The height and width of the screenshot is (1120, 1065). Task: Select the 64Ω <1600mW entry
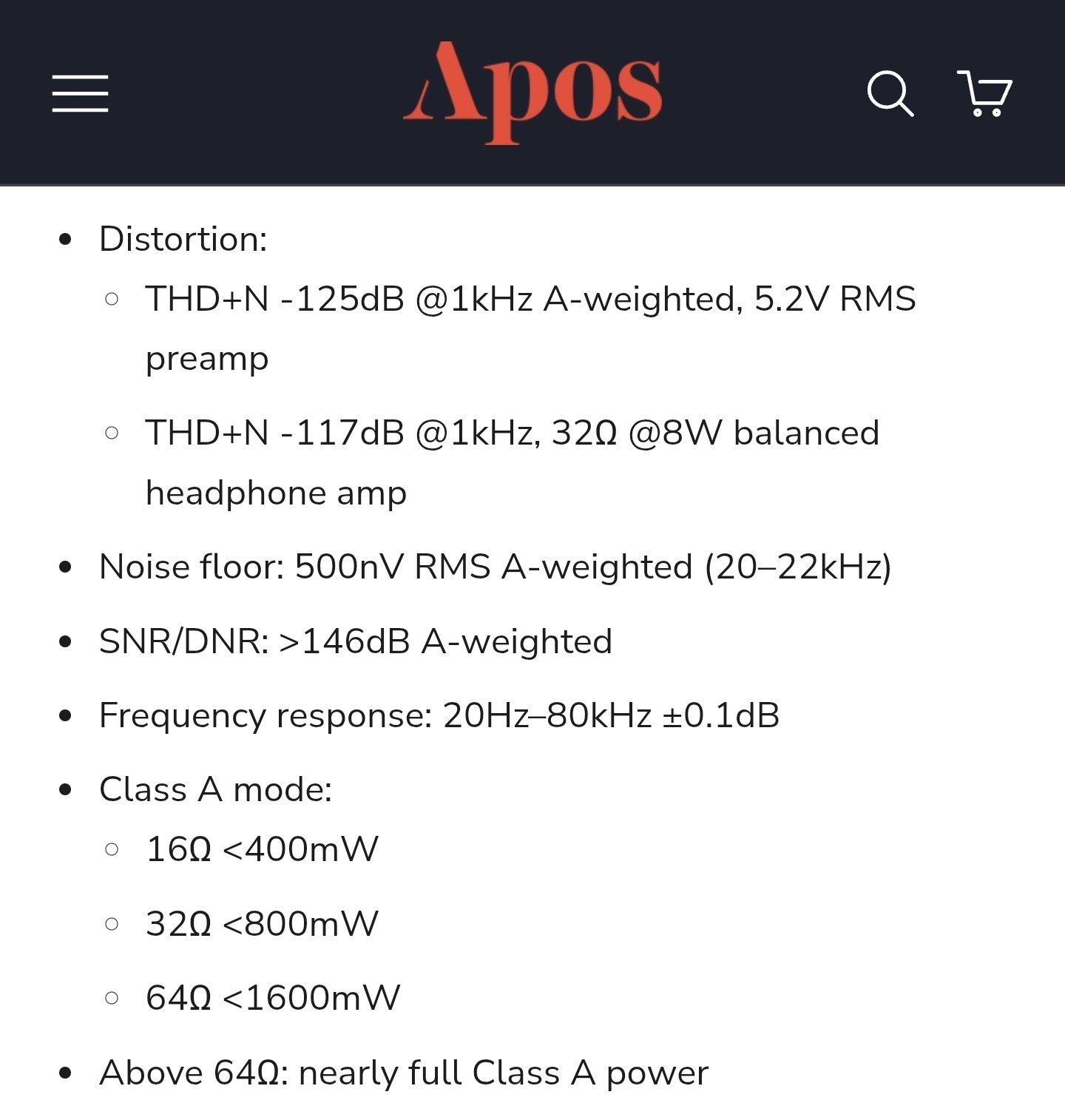point(273,997)
